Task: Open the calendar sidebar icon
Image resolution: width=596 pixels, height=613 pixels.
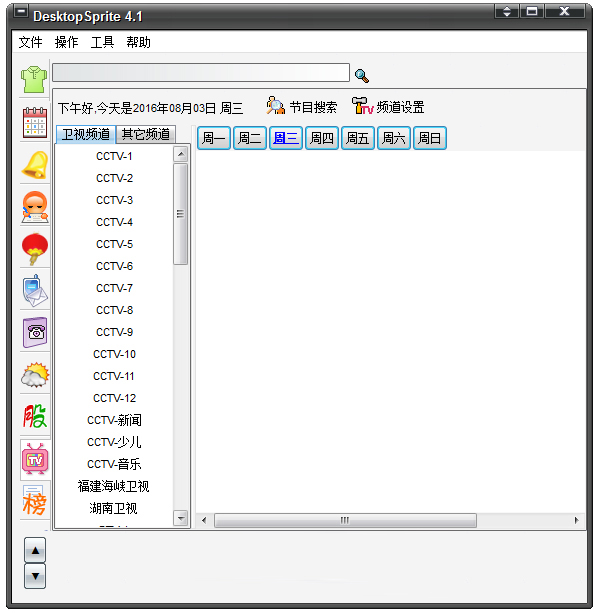Action: [x=35, y=122]
